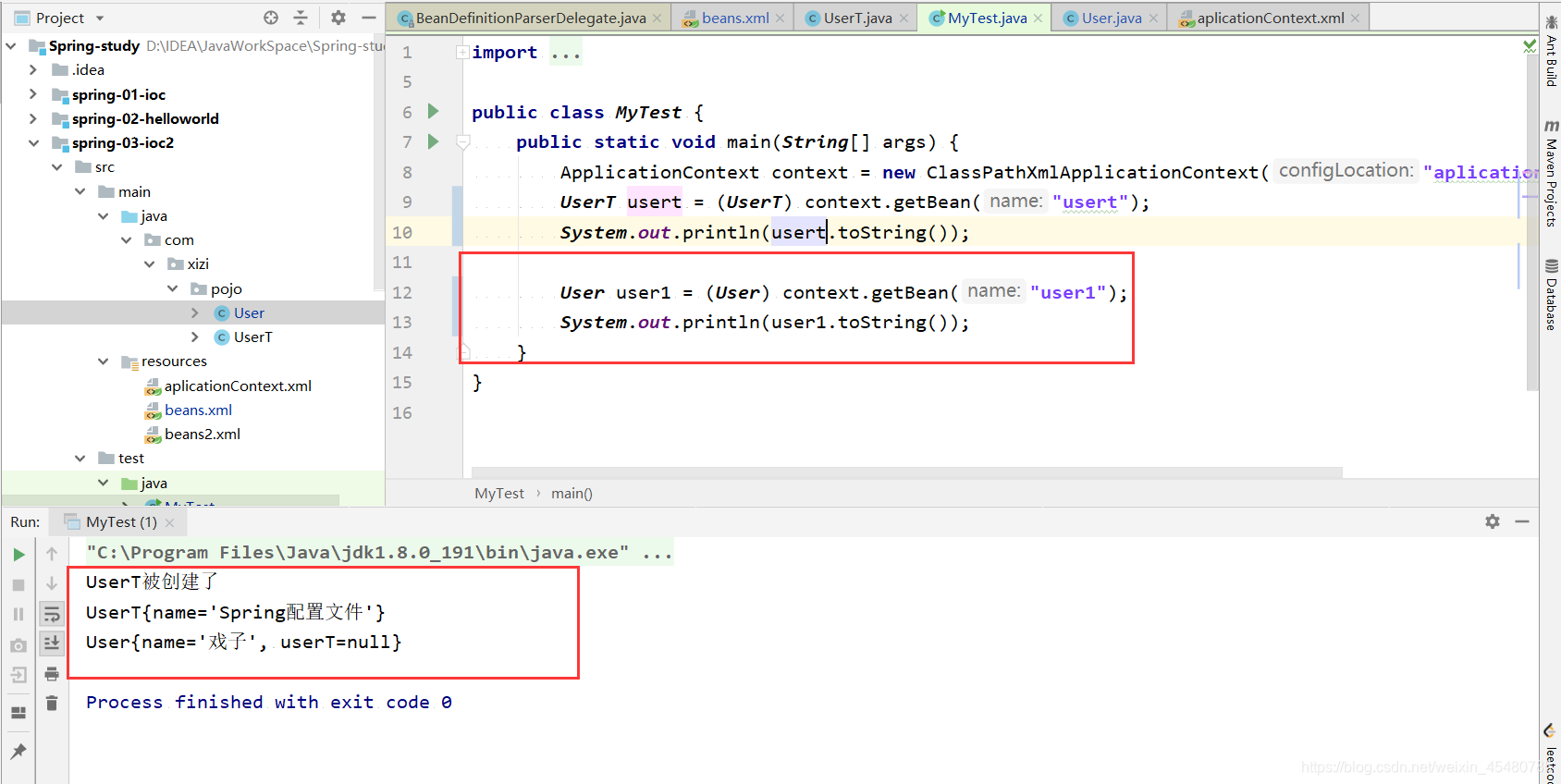Collapse the Spring-study root node

pyautogui.click(x=11, y=45)
